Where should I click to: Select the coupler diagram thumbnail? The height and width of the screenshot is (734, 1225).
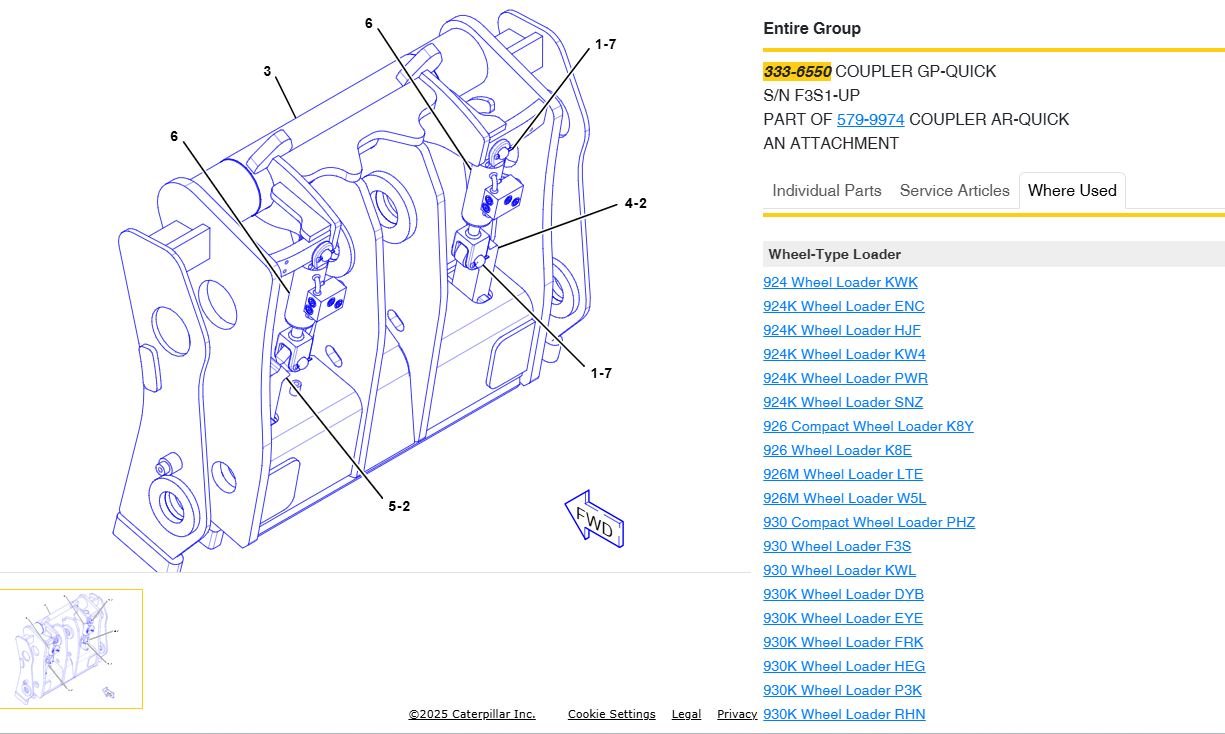click(x=71, y=649)
